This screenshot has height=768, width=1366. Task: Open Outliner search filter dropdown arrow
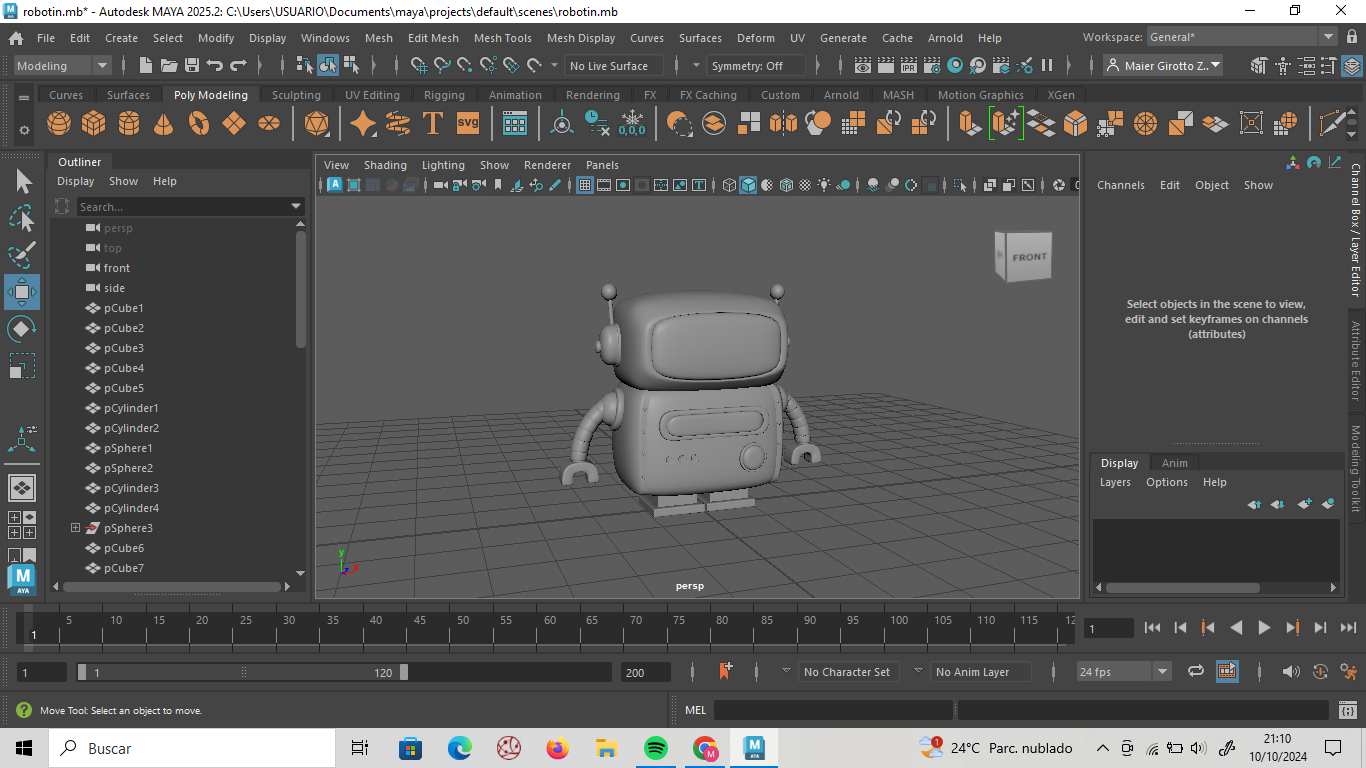[x=296, y=206]
